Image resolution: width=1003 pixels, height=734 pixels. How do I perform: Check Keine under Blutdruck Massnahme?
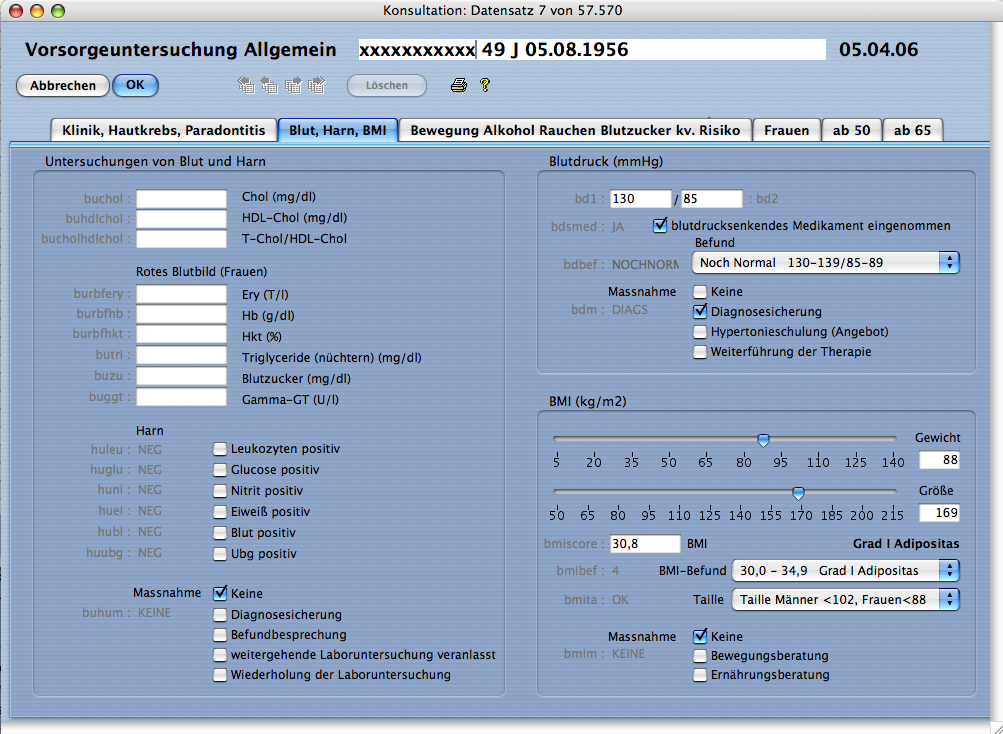click(700, 292)
